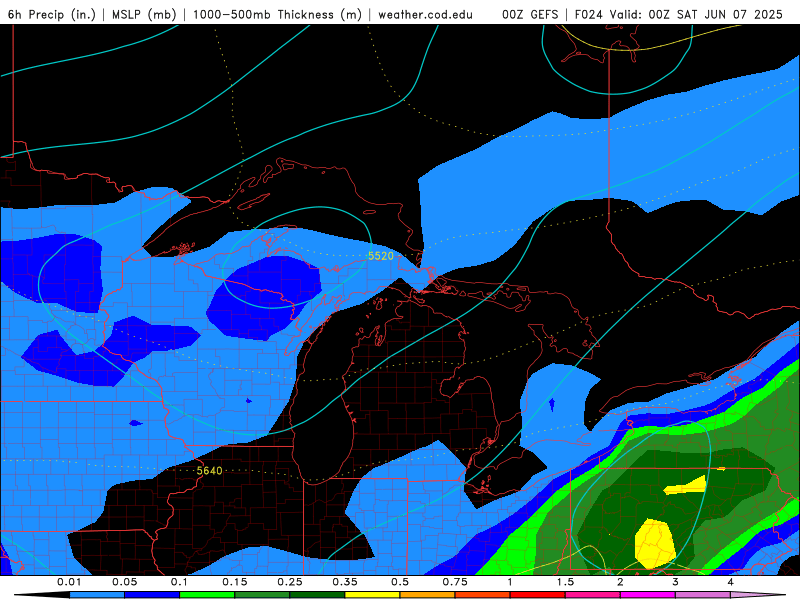Click the bright green 0.1–0.15 legend swatch

(x=207, y=595)
